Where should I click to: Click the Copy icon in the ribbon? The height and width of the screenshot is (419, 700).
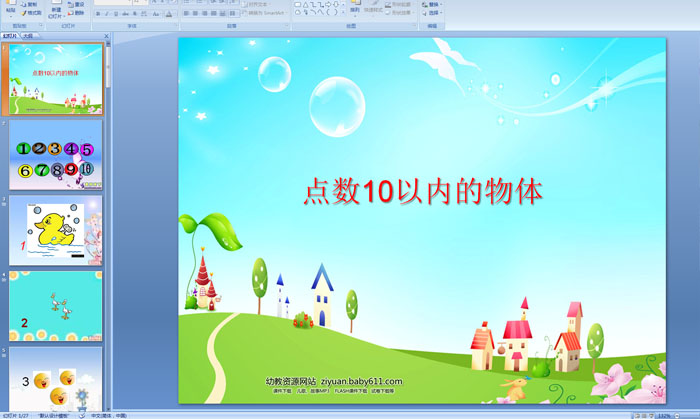31,4
